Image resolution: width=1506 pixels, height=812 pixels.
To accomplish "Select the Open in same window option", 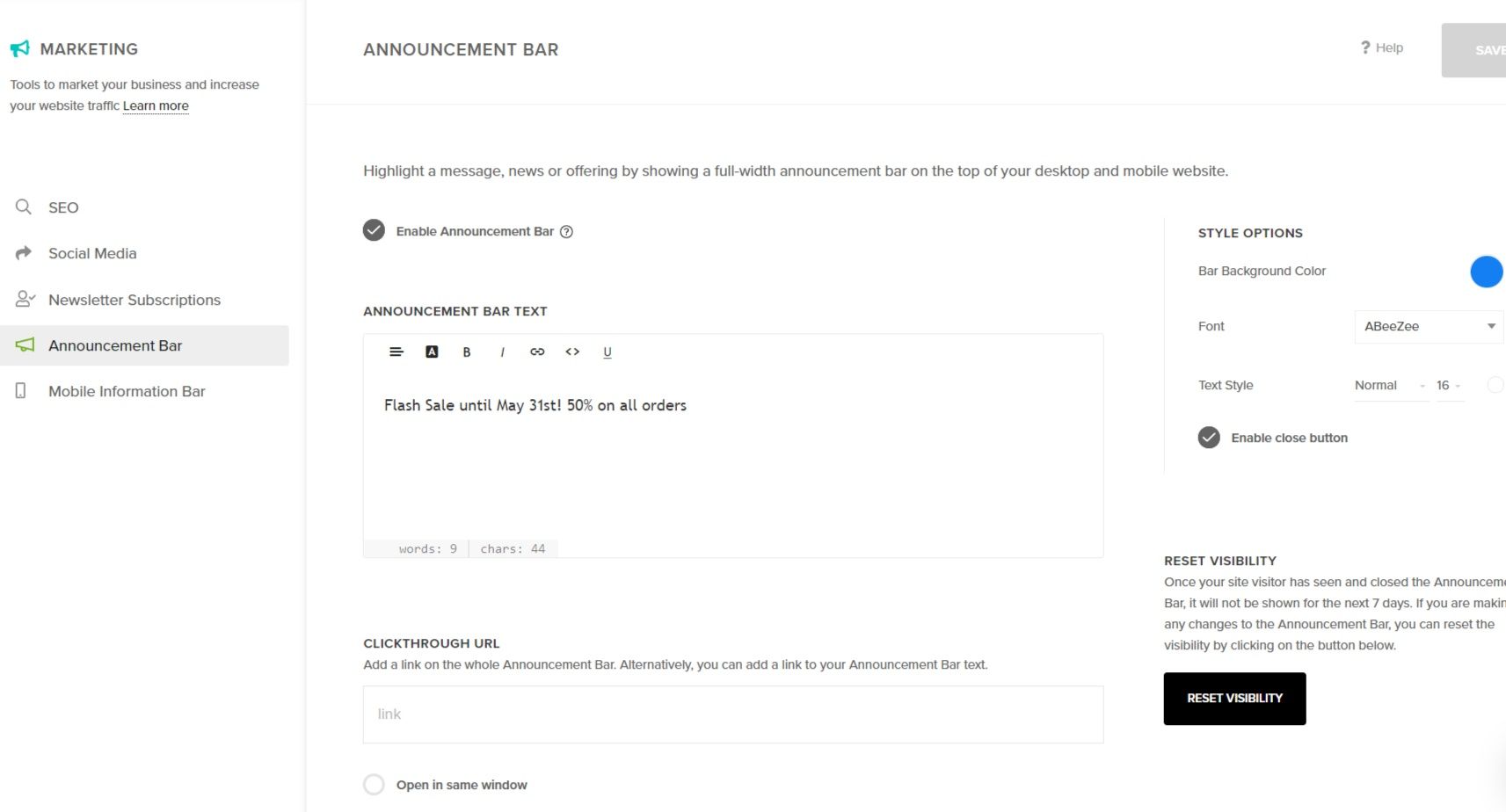I will coord(374,785).
